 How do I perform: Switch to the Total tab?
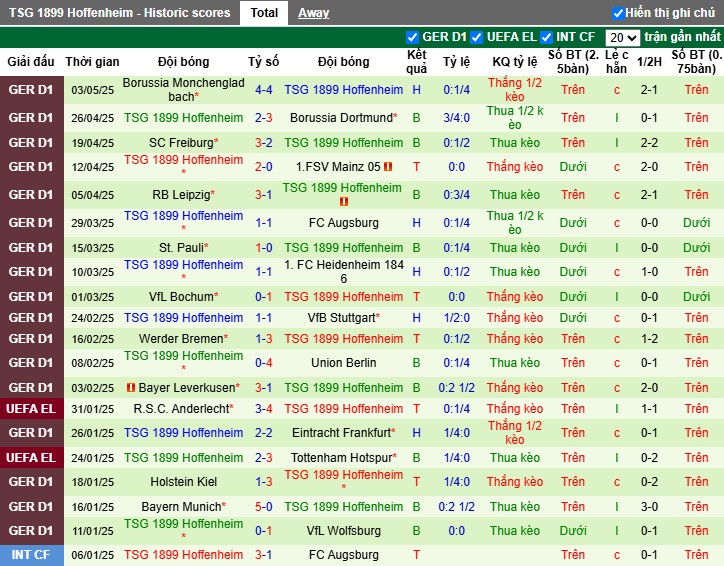(264, 12)
